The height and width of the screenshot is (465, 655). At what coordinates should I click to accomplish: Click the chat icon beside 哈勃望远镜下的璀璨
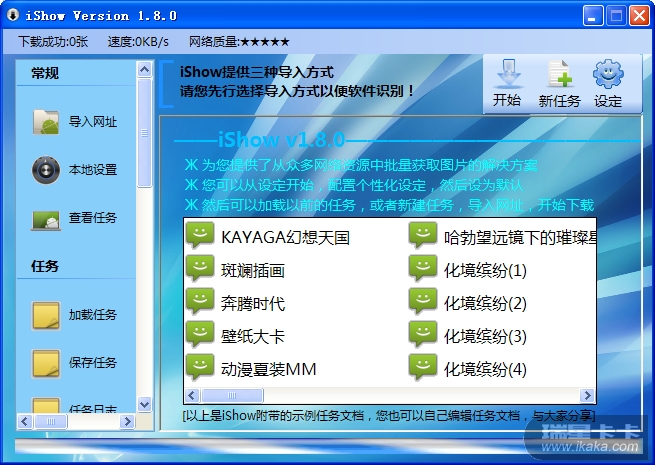click(x=423, y=235)
